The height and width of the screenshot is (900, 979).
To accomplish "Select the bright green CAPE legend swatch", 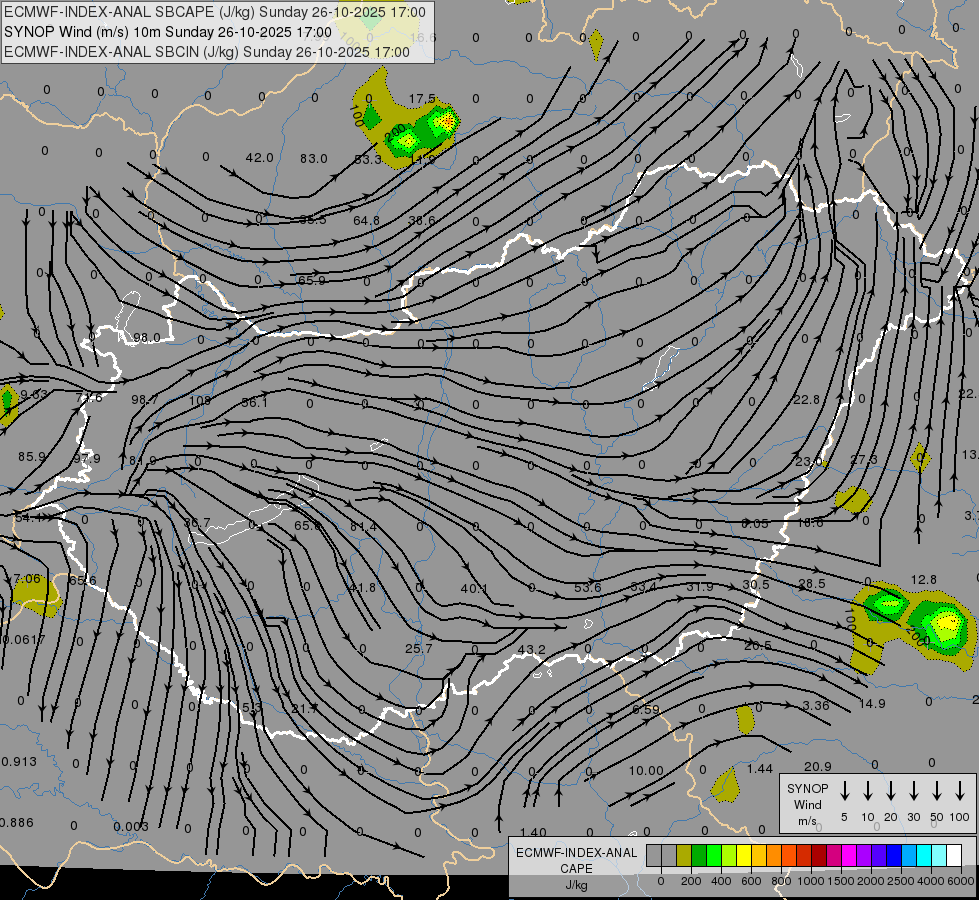I will point(714,855).
